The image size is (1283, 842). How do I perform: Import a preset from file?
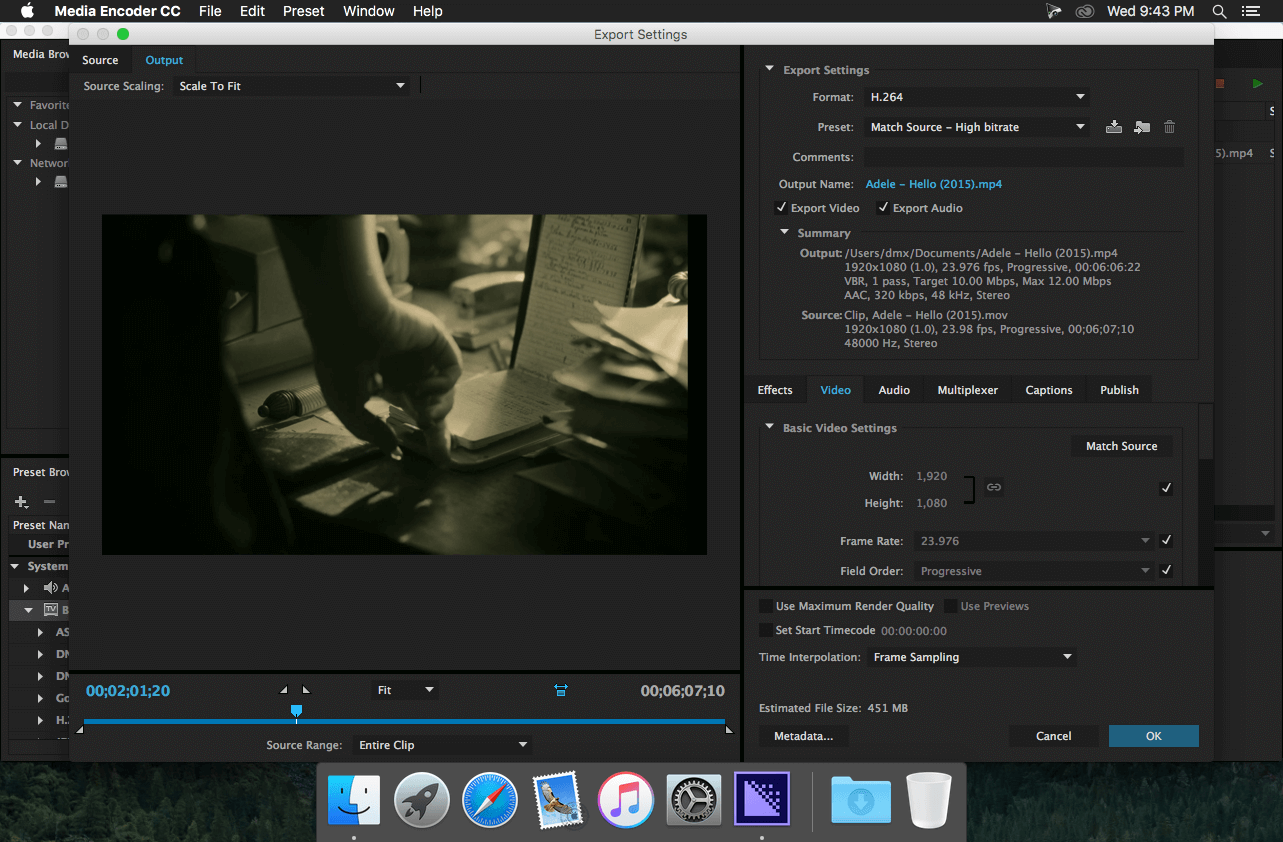[1141, 127]
